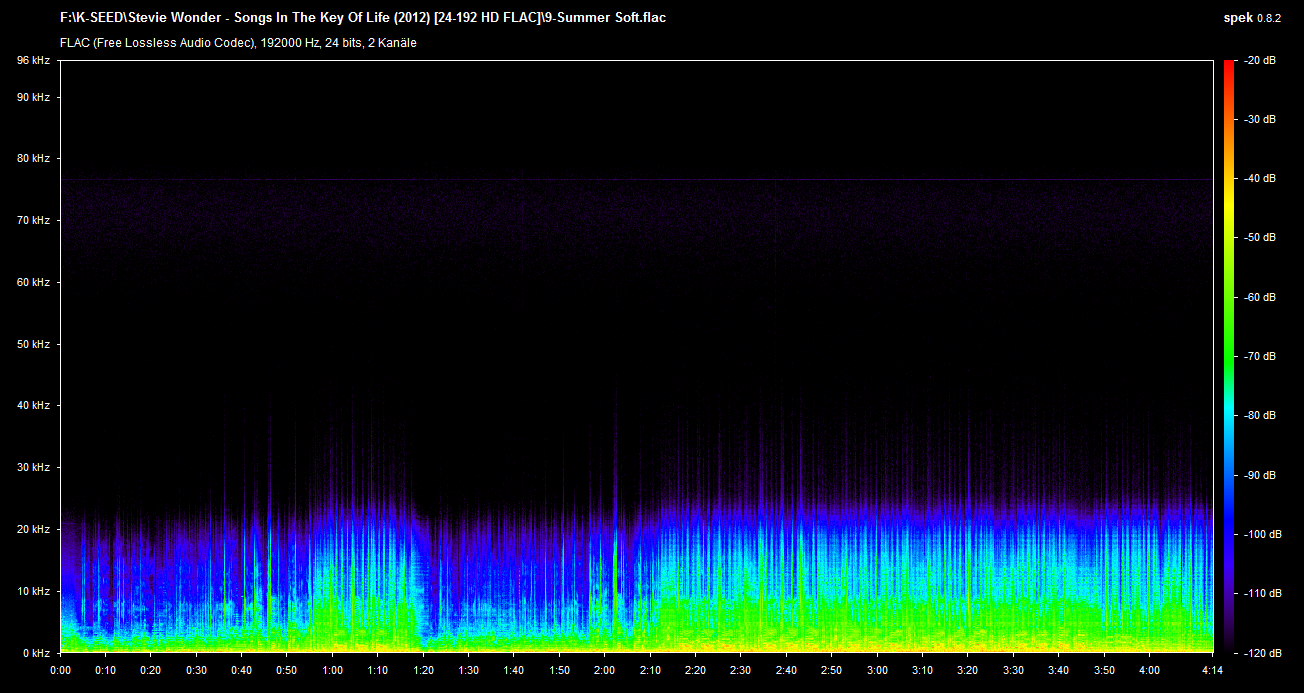1304x693 pixels.
Task: Select the 3:00 time axis label
Action: click(x=877, y=670)
